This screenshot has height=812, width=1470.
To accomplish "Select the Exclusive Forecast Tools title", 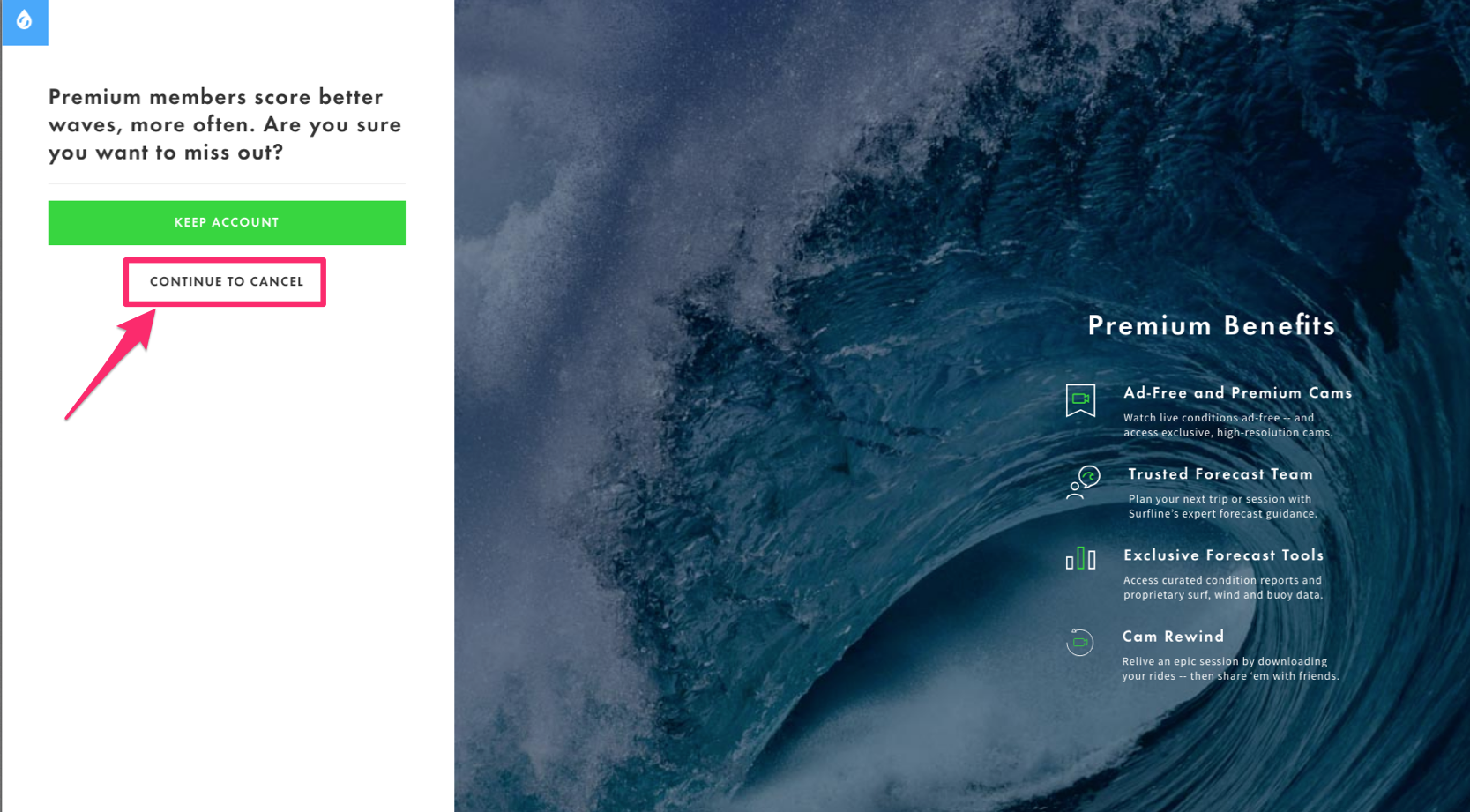I will point(1223,555).
